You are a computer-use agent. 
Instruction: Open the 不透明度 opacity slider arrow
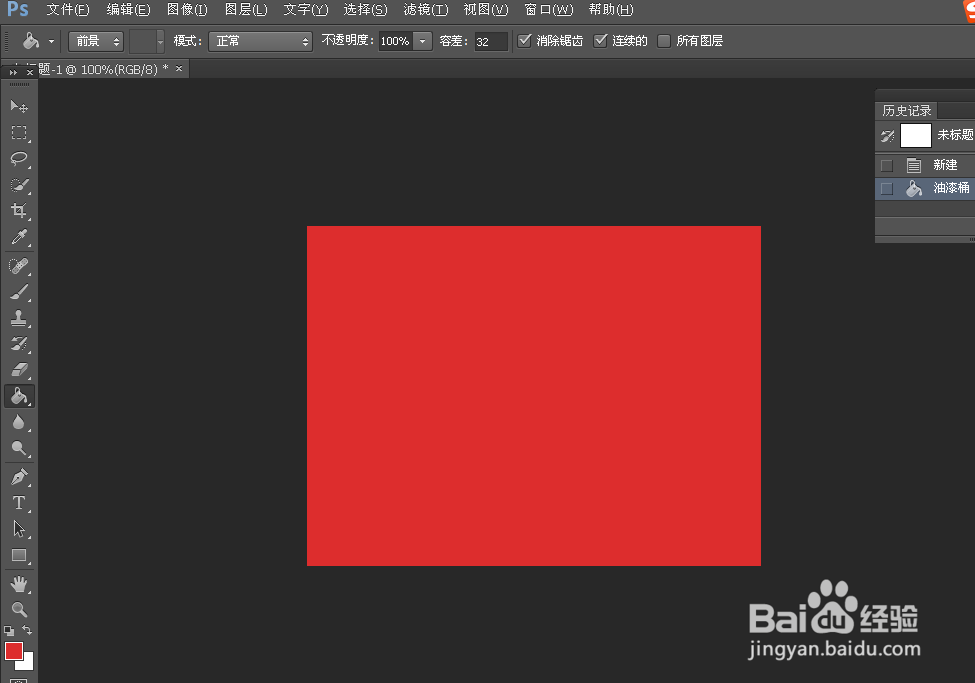(x=423, y=42)
